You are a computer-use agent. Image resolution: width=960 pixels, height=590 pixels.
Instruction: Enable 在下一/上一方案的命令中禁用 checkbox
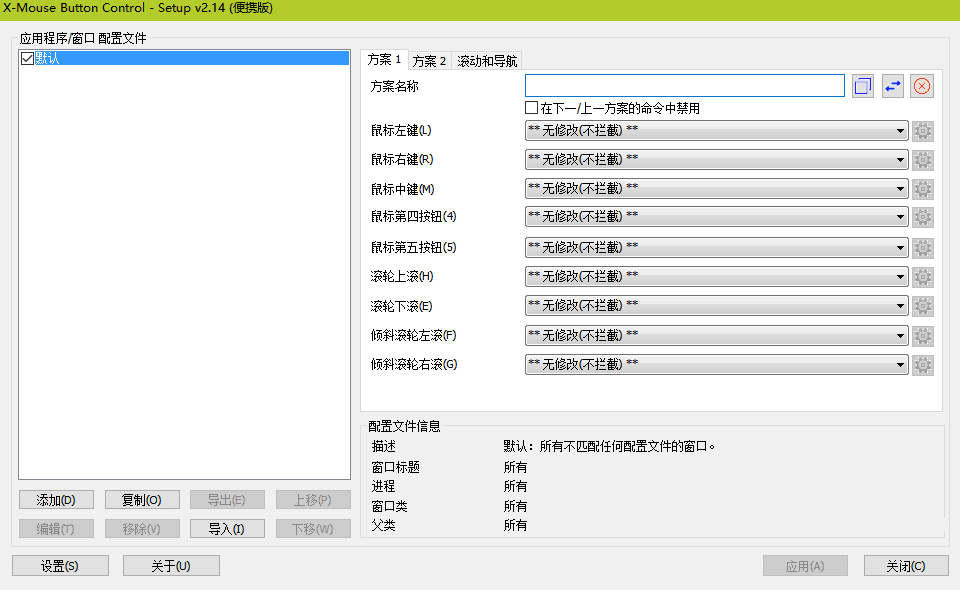coord(532,108)
